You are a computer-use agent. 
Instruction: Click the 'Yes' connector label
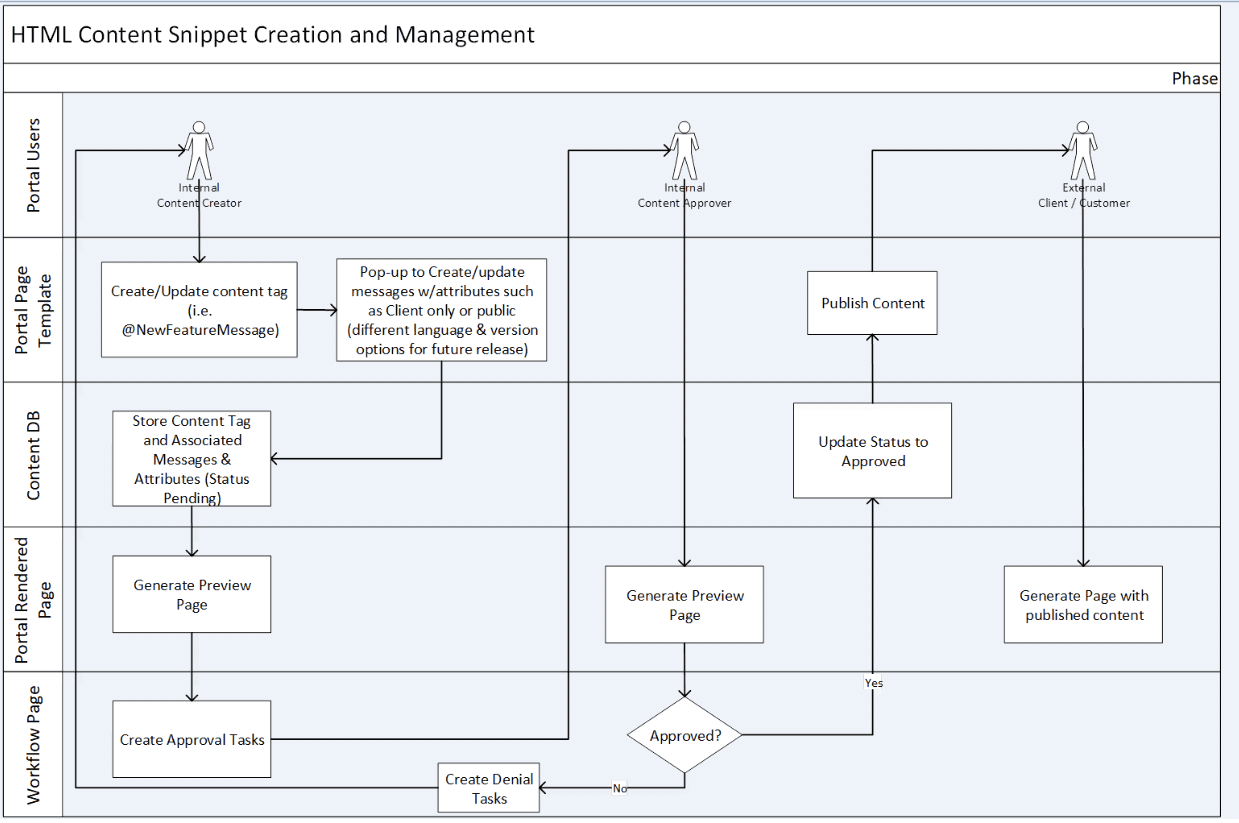[x=874, y=683]
